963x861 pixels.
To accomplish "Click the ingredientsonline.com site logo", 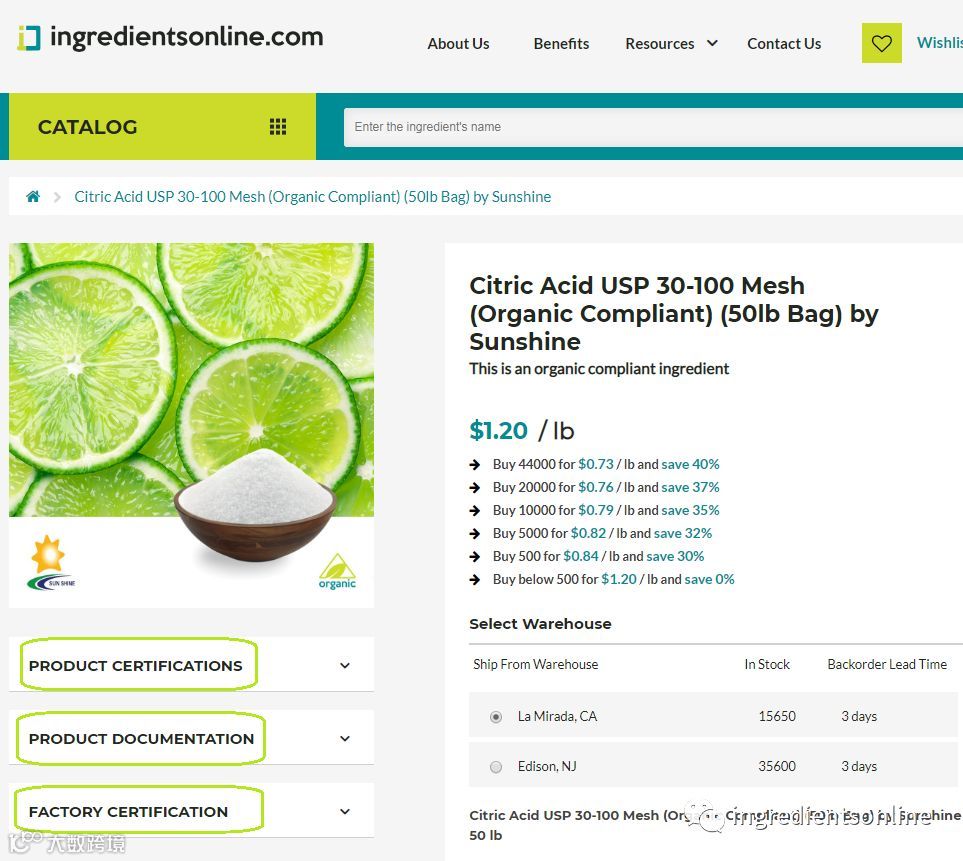I will [170, 37].
